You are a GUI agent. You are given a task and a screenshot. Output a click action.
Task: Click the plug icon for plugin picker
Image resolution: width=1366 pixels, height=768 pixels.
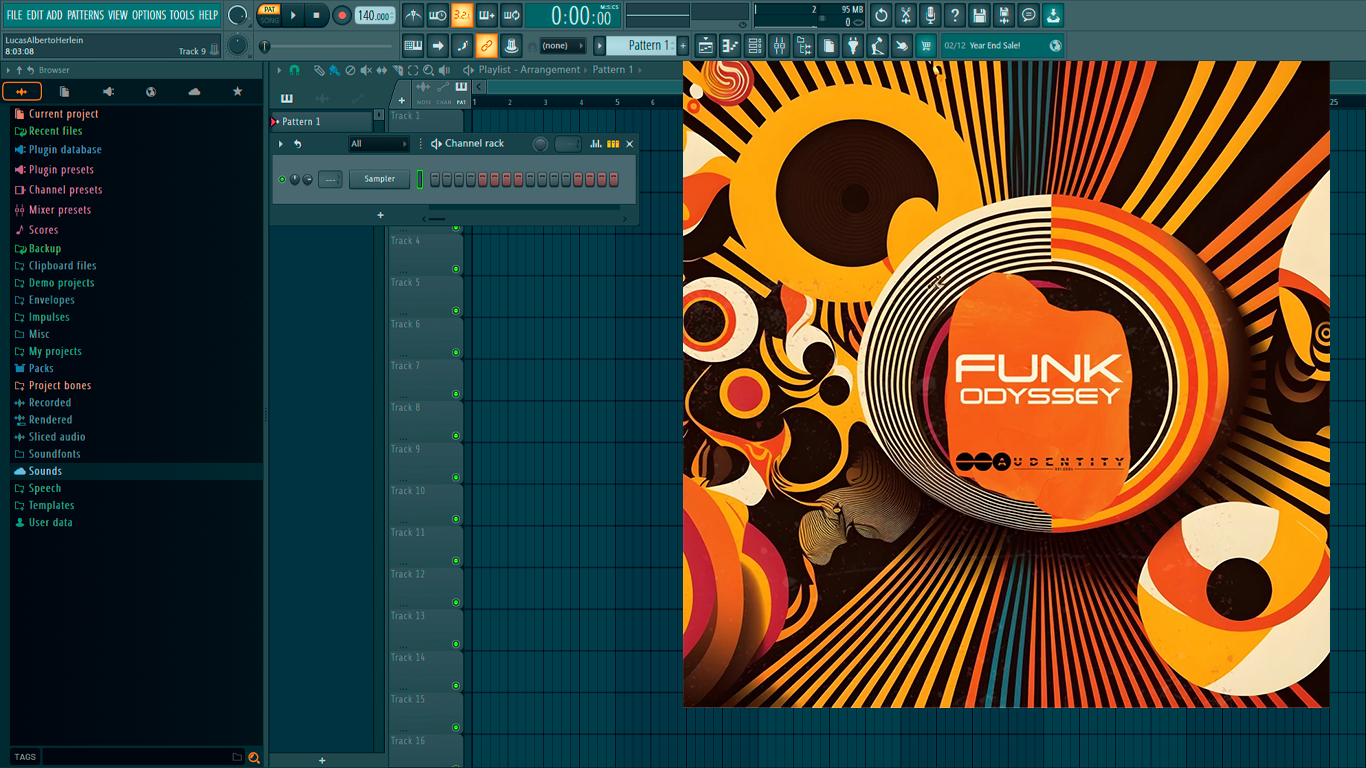tap(853, 45)
